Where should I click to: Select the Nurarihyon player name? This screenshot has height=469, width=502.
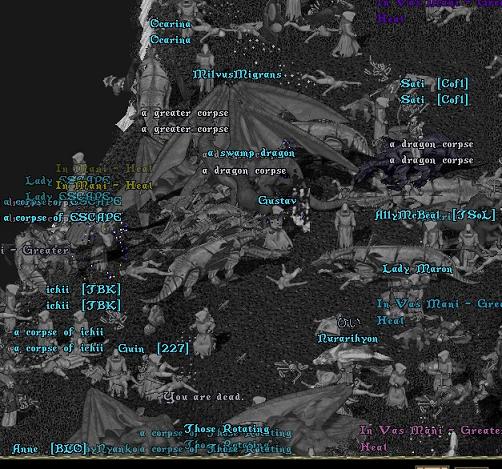(x=348, y=339)
